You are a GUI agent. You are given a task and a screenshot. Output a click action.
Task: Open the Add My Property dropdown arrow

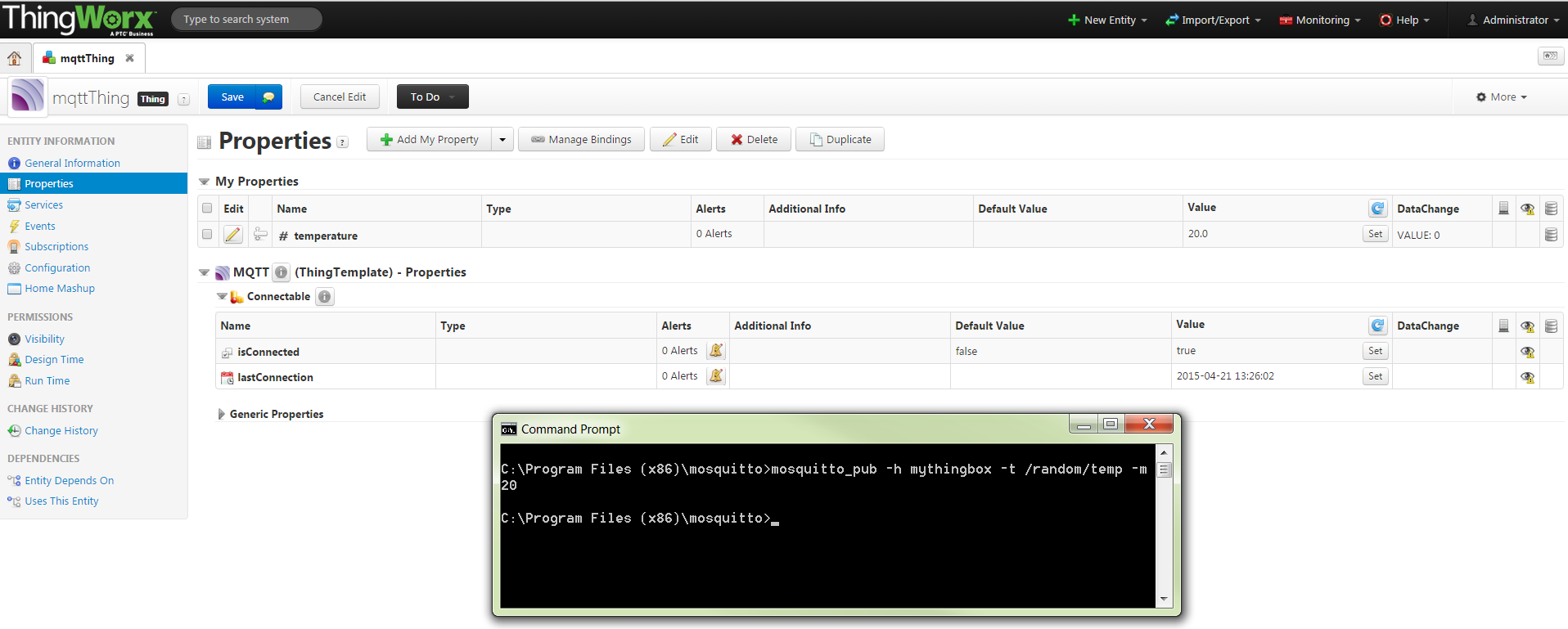502,140
